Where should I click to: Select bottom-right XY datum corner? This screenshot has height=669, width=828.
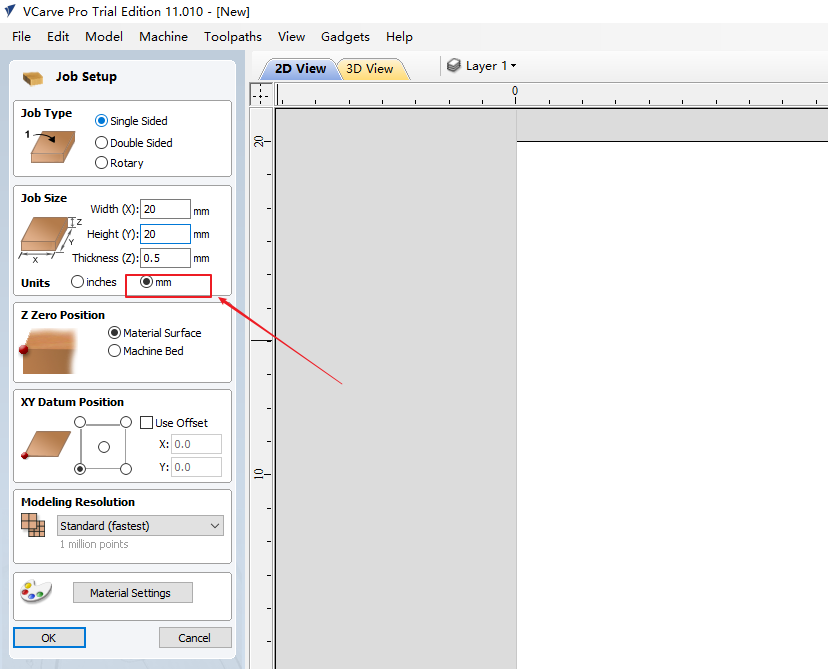pos(126,469)
